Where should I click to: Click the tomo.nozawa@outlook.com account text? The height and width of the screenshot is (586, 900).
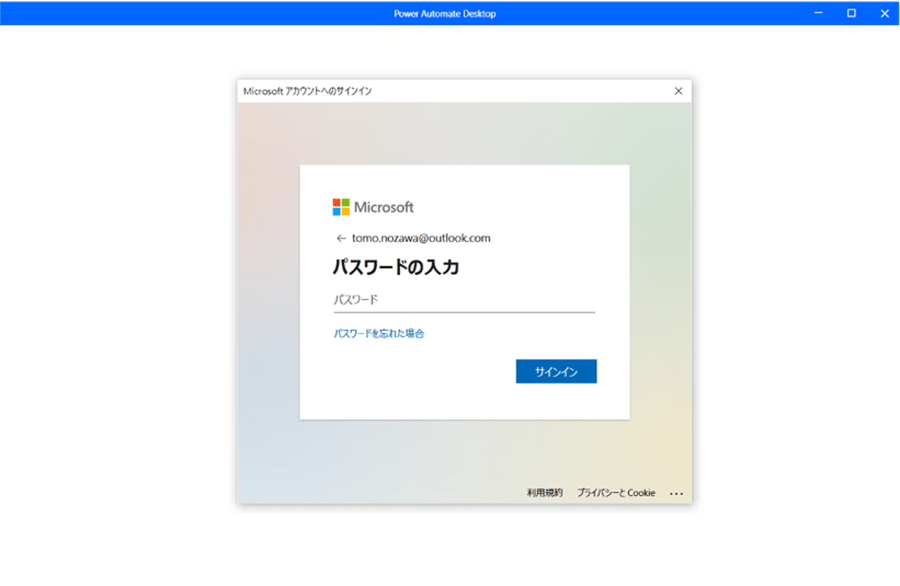pos(421,238)
